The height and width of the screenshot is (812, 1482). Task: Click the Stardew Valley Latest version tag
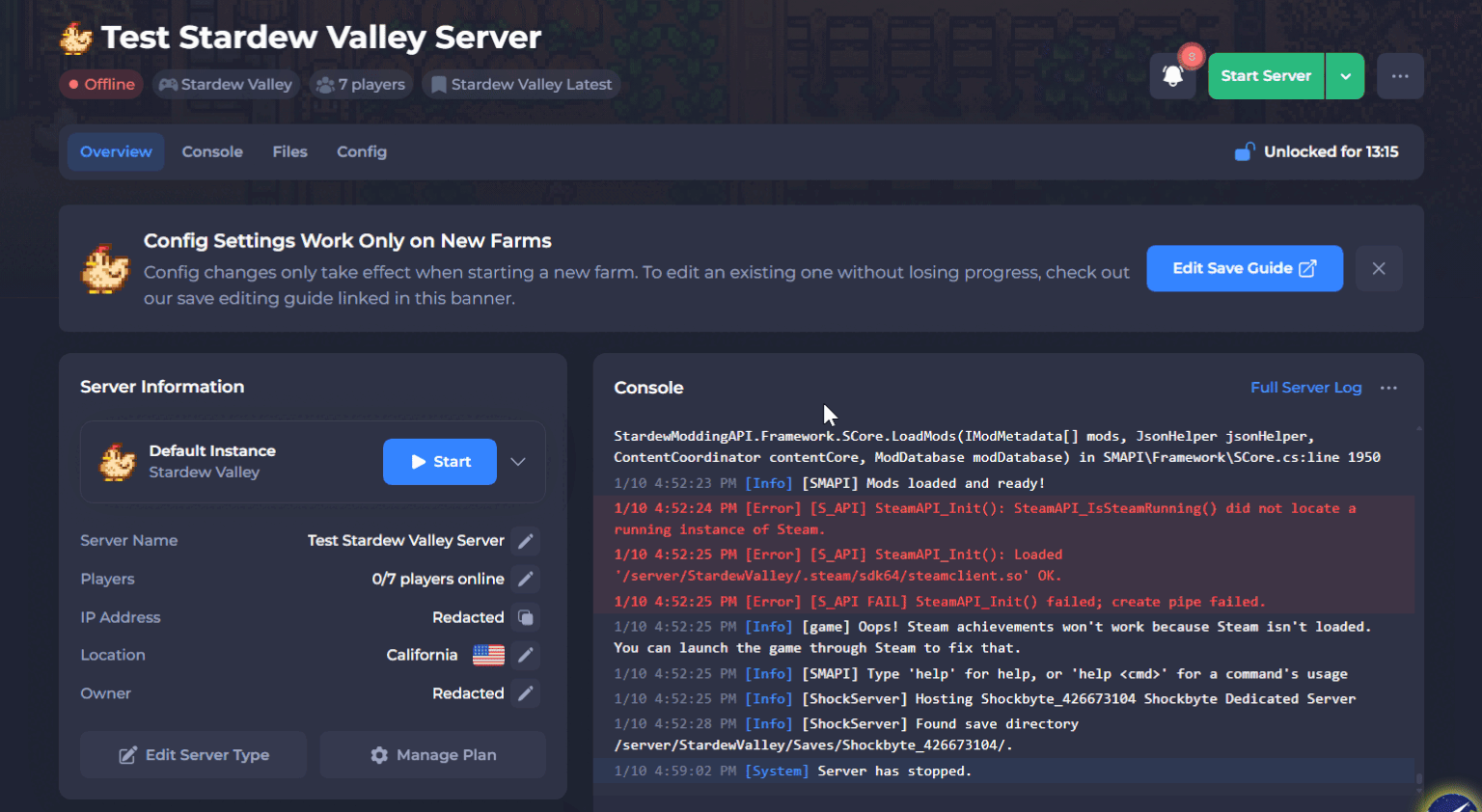521,85
